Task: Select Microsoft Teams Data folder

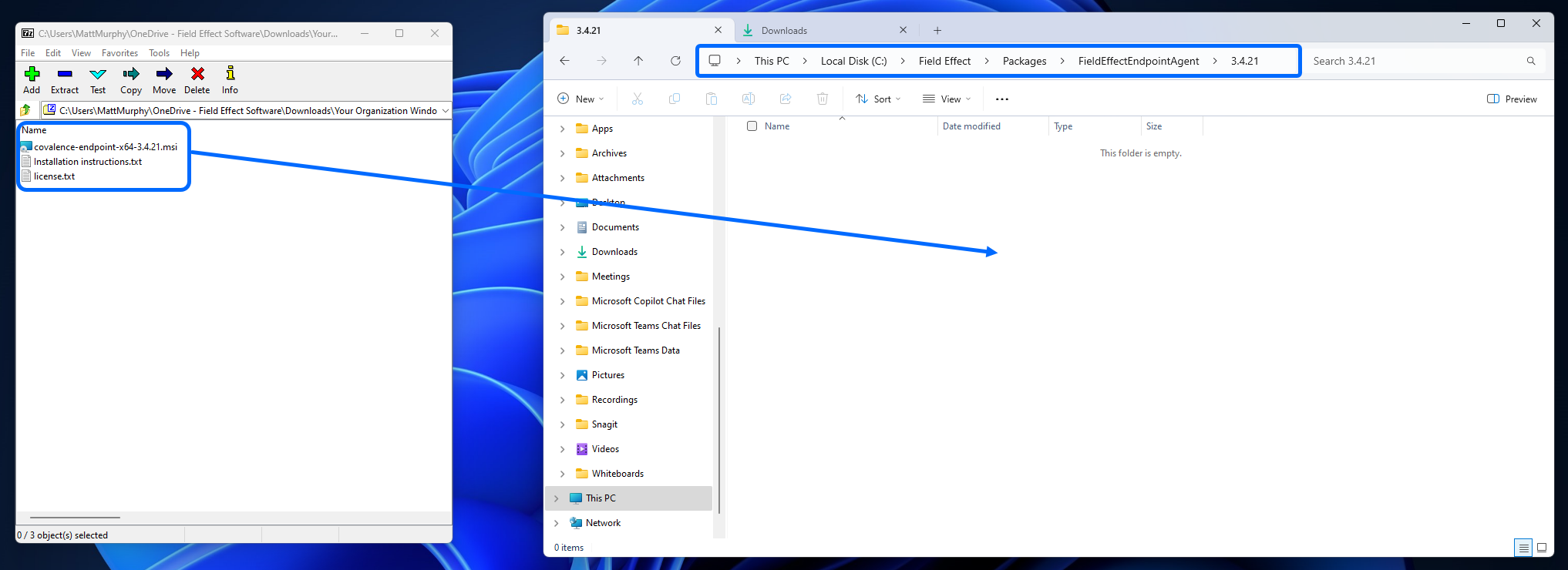Action: click(636, 350)
